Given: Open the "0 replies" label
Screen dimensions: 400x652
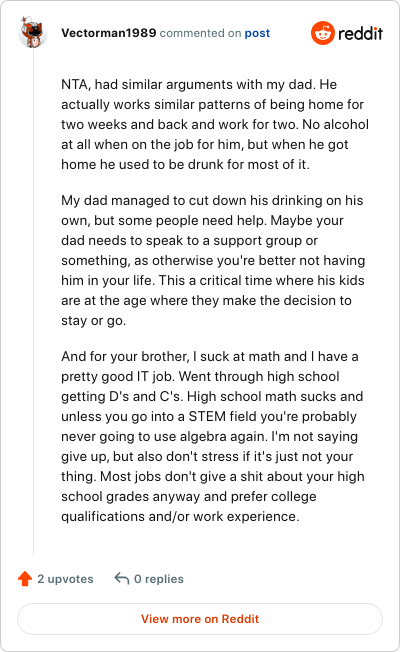Looking at the screenshot, I should pyautogui.click(x=159, y=579).
